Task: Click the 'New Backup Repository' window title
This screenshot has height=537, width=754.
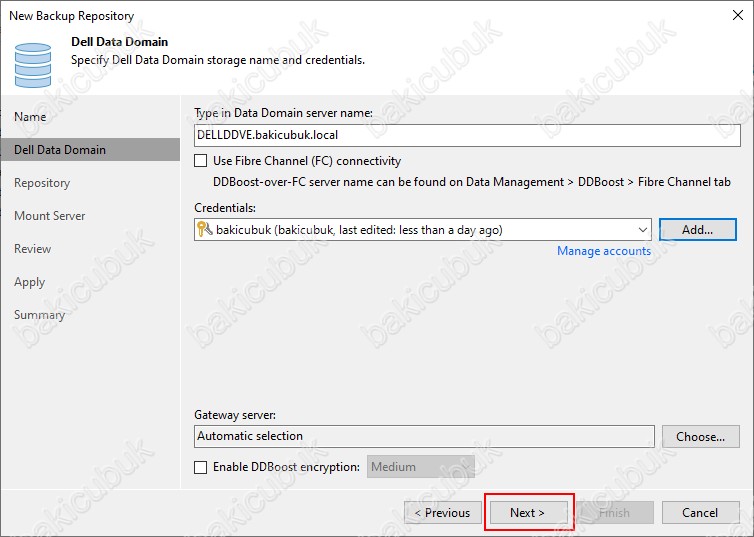Action: pyautogui.click(x=72, y=16)
